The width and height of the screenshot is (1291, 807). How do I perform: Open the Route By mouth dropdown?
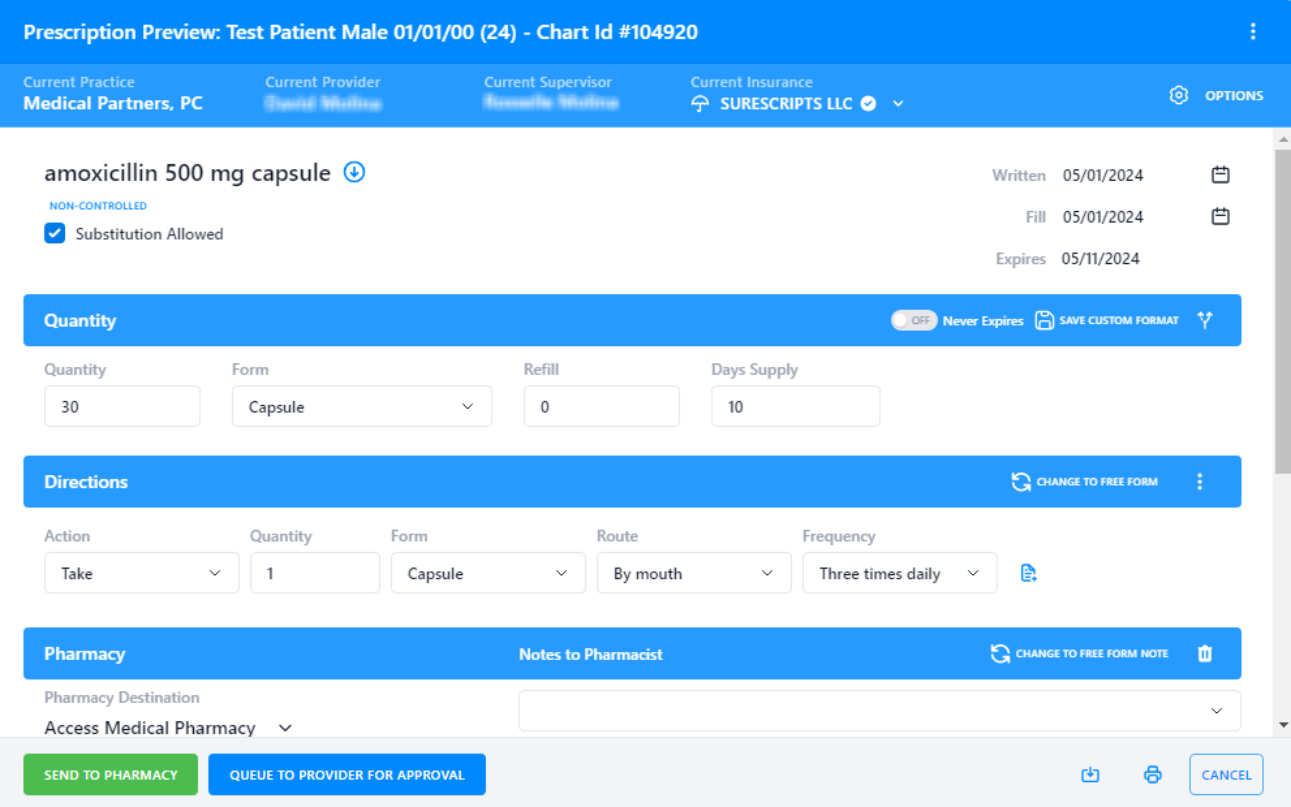coord(694,573)
